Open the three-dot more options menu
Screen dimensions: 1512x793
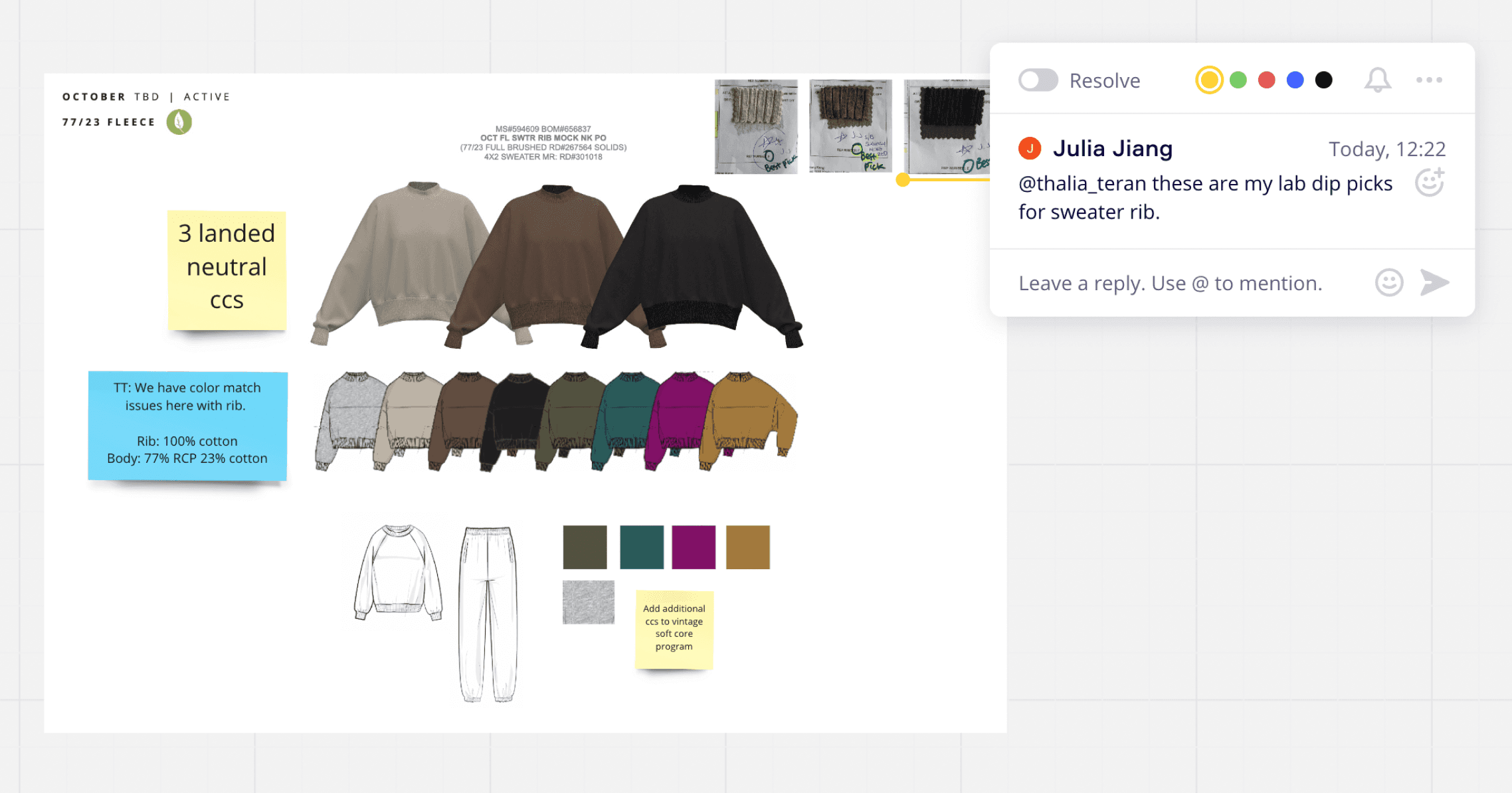[x=1429, y=80]
